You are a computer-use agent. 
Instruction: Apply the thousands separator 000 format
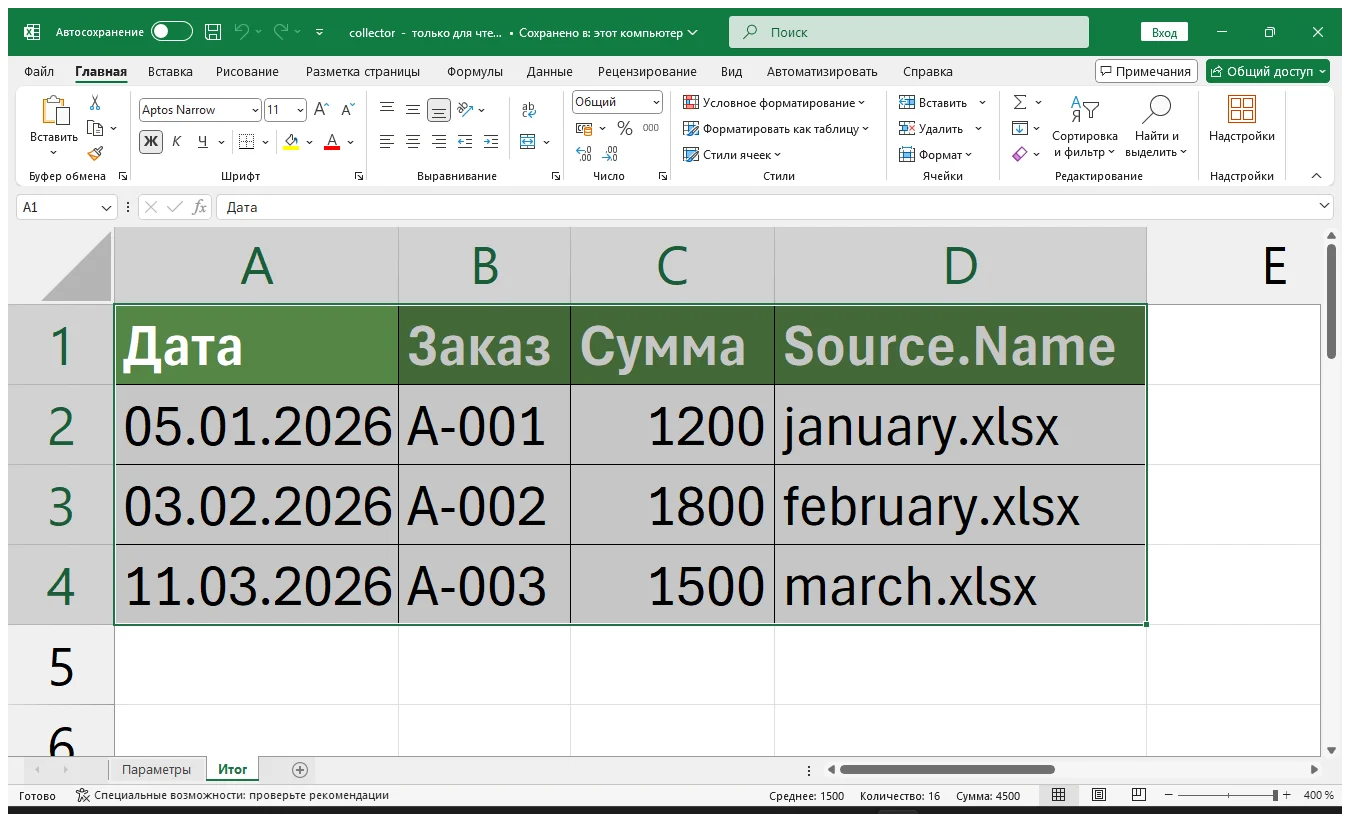tap(651, 128)
